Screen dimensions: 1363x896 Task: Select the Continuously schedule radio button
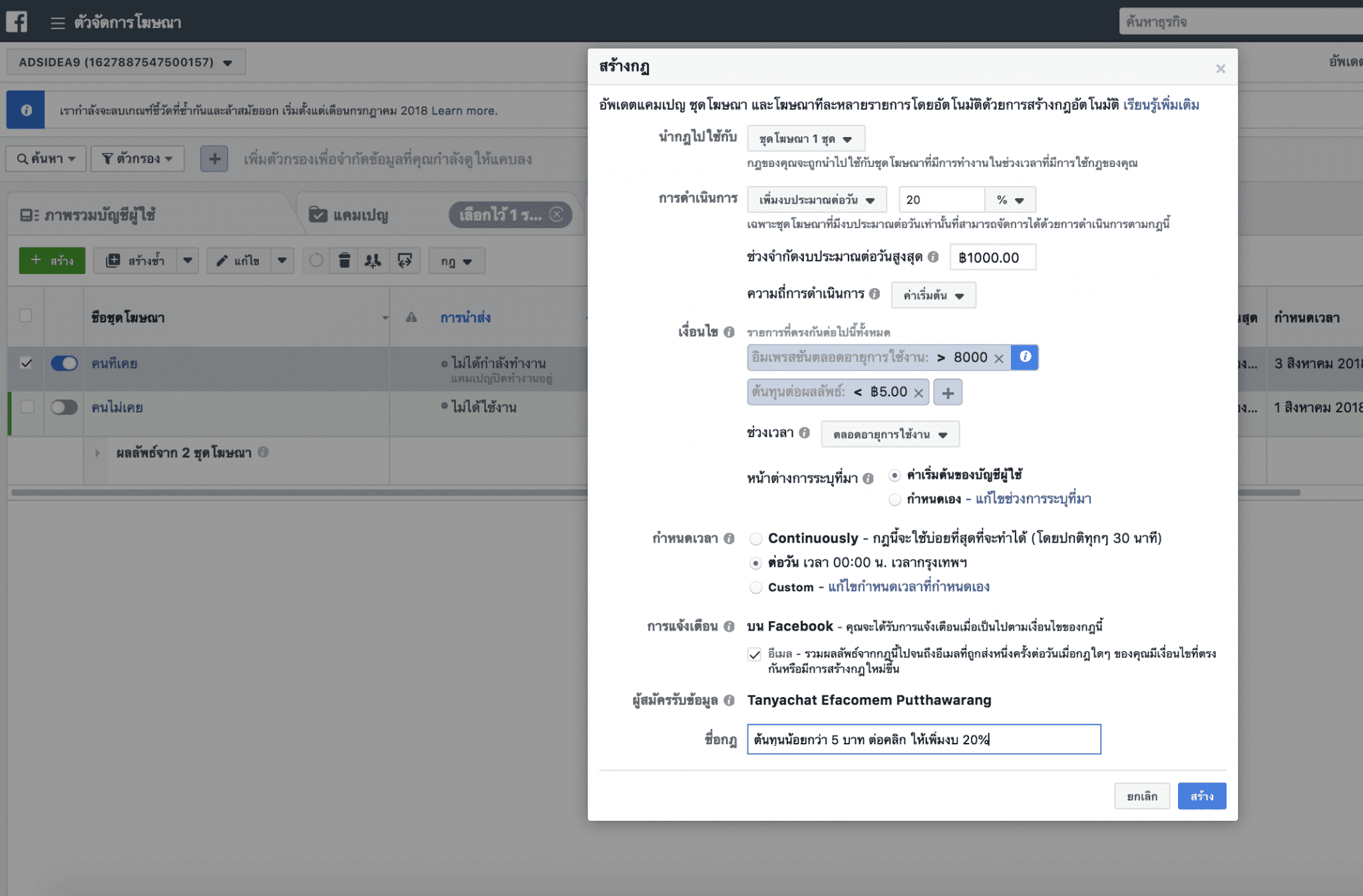755,539
